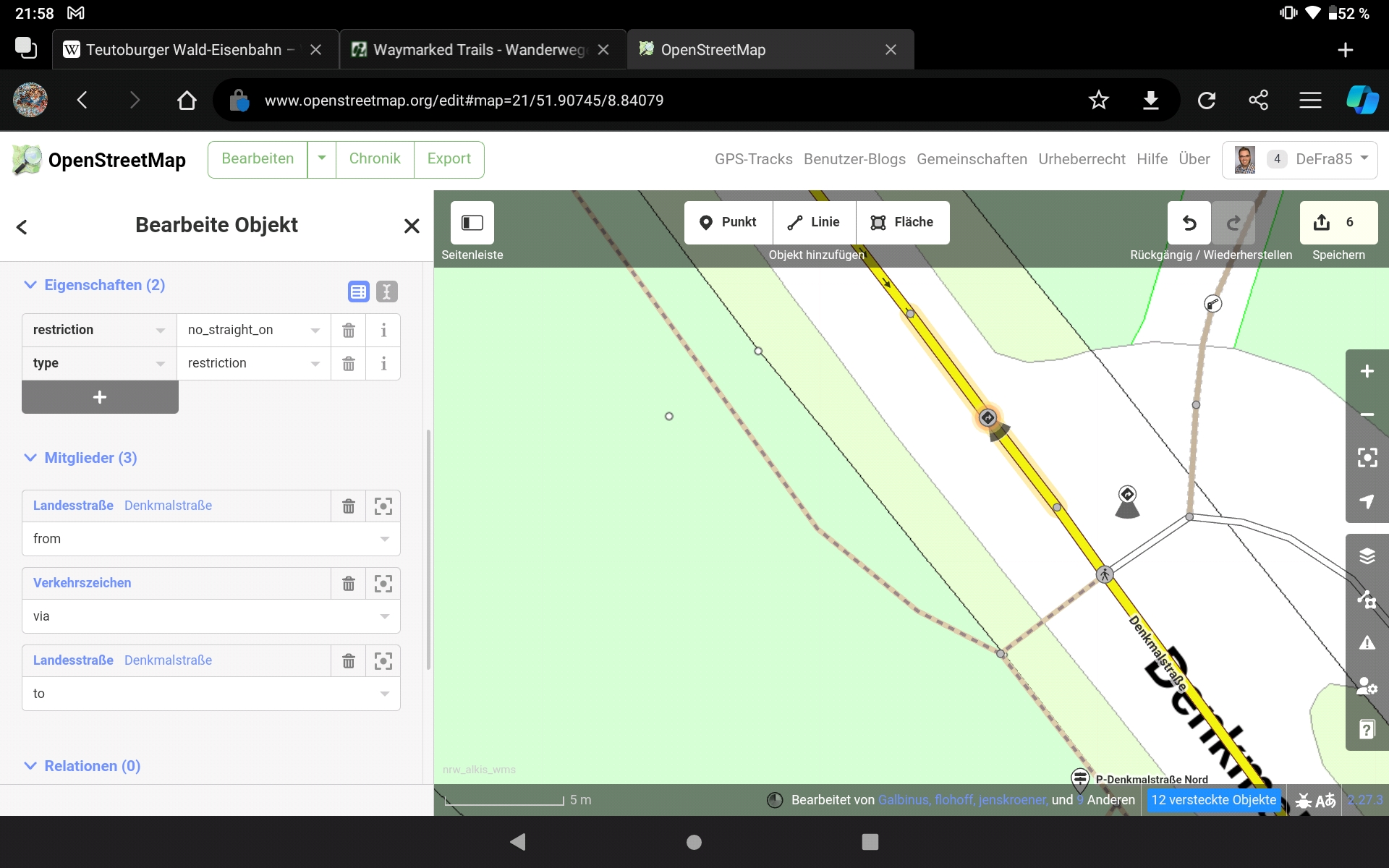The image size is (1389, 868).
Task: Zoom to selected object icon
Action: (x=1367, y=457)
